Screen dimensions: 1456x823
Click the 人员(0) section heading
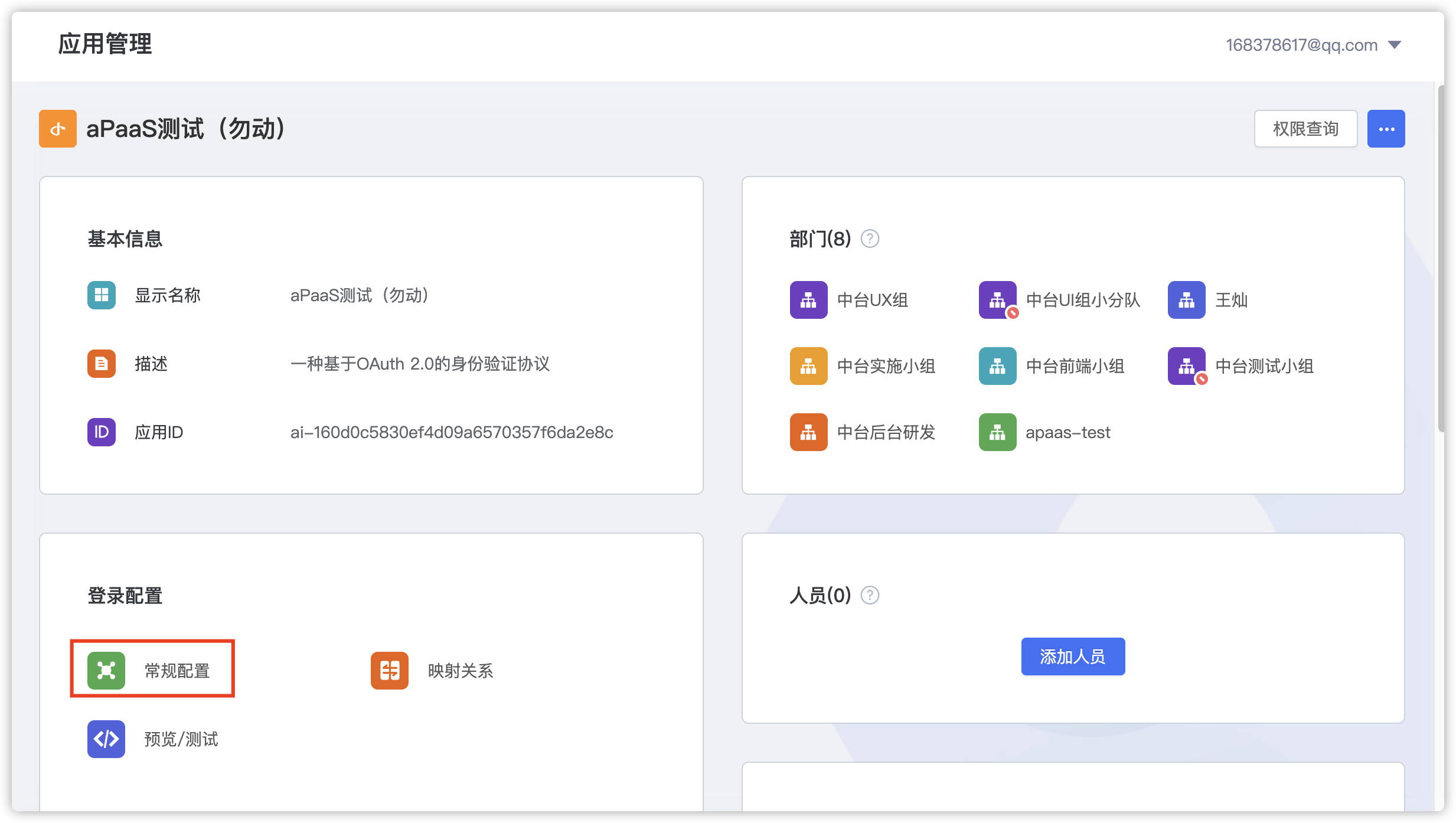click(820, 595)
